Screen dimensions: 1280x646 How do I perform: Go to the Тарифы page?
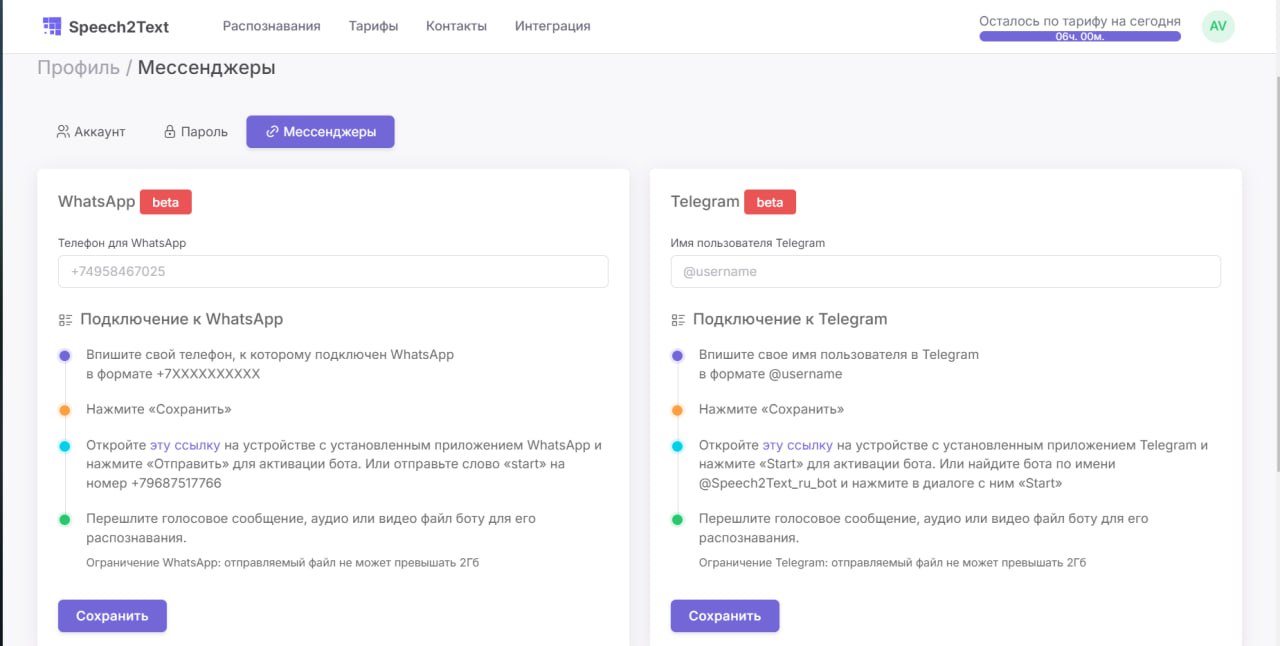[373, 26]
